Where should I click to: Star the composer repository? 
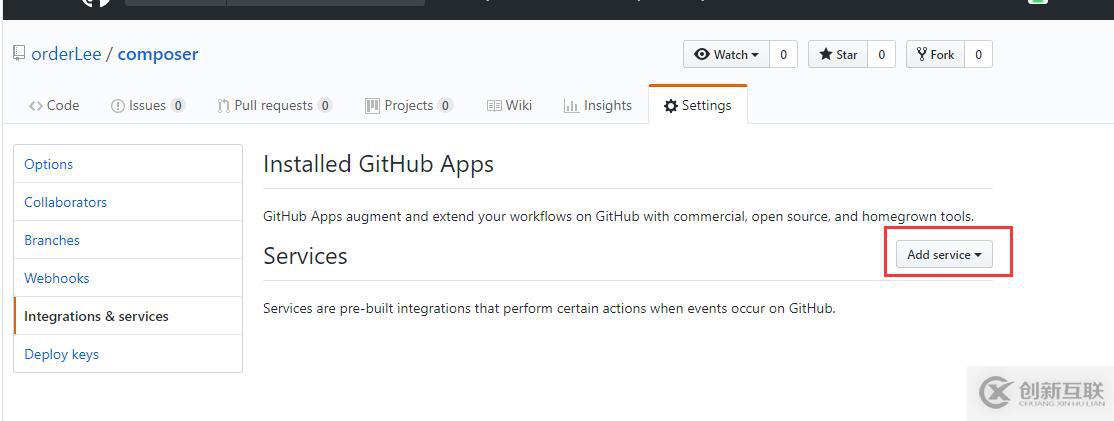pyautogui.click(x=838, y=55)
